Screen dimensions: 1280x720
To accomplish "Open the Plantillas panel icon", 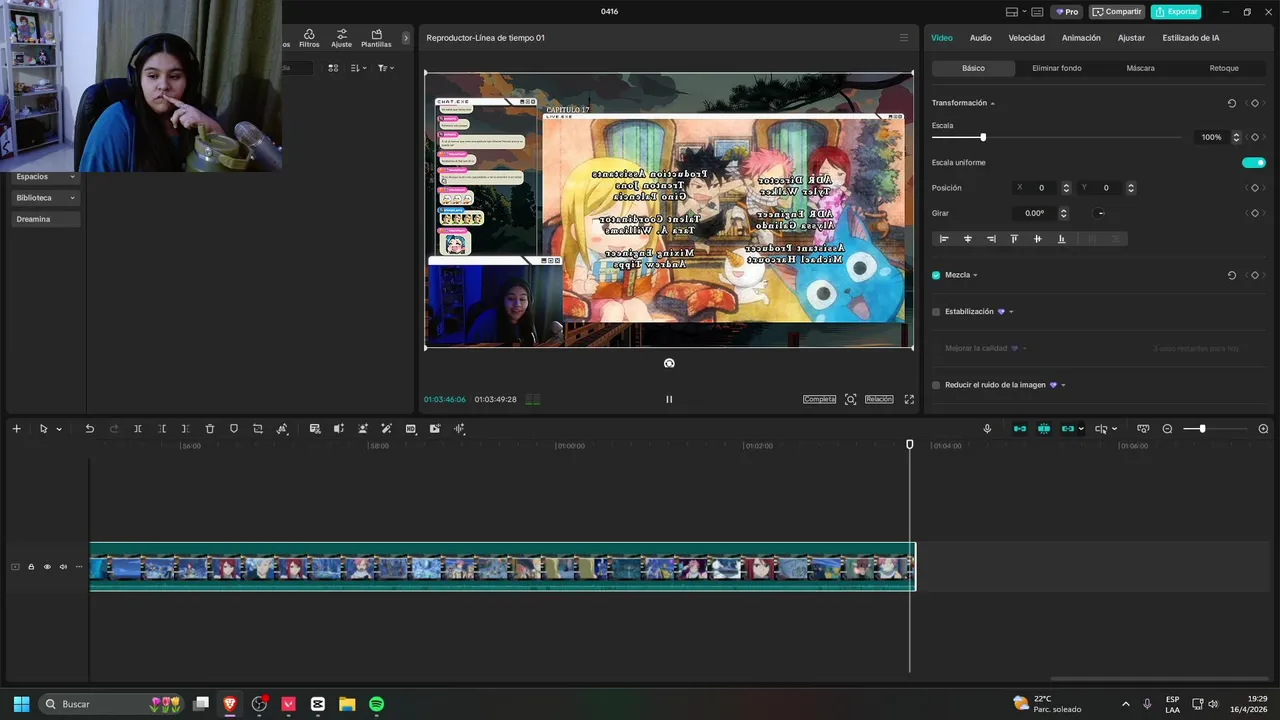I will pyautogui.click(x=376, y=38).
